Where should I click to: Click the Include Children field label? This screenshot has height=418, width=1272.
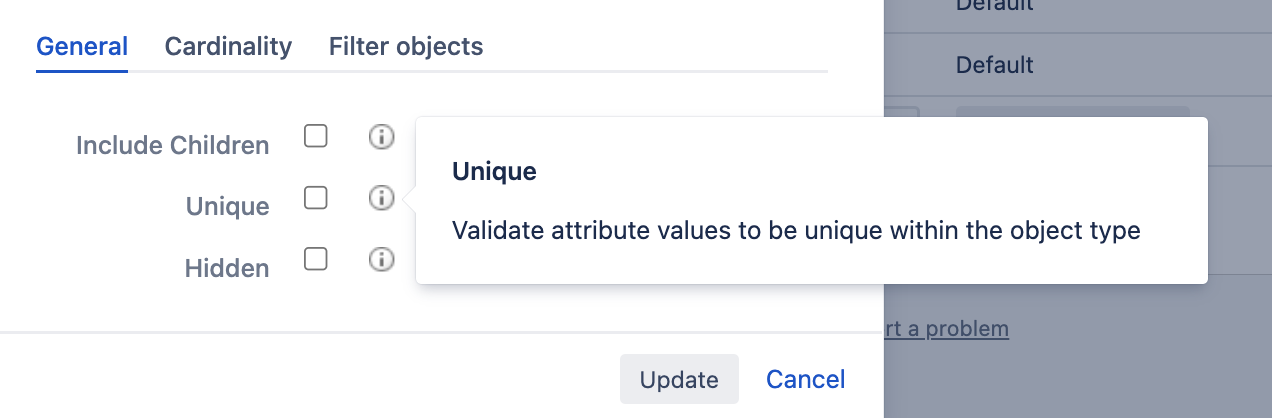point(173,146)
